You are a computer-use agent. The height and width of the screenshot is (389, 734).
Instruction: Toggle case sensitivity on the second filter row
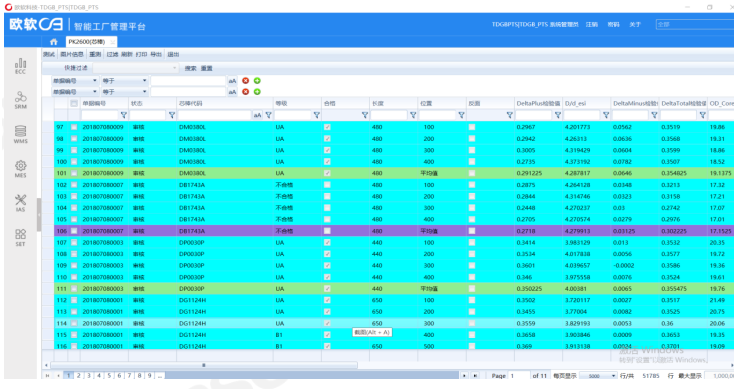pos(232,92)
